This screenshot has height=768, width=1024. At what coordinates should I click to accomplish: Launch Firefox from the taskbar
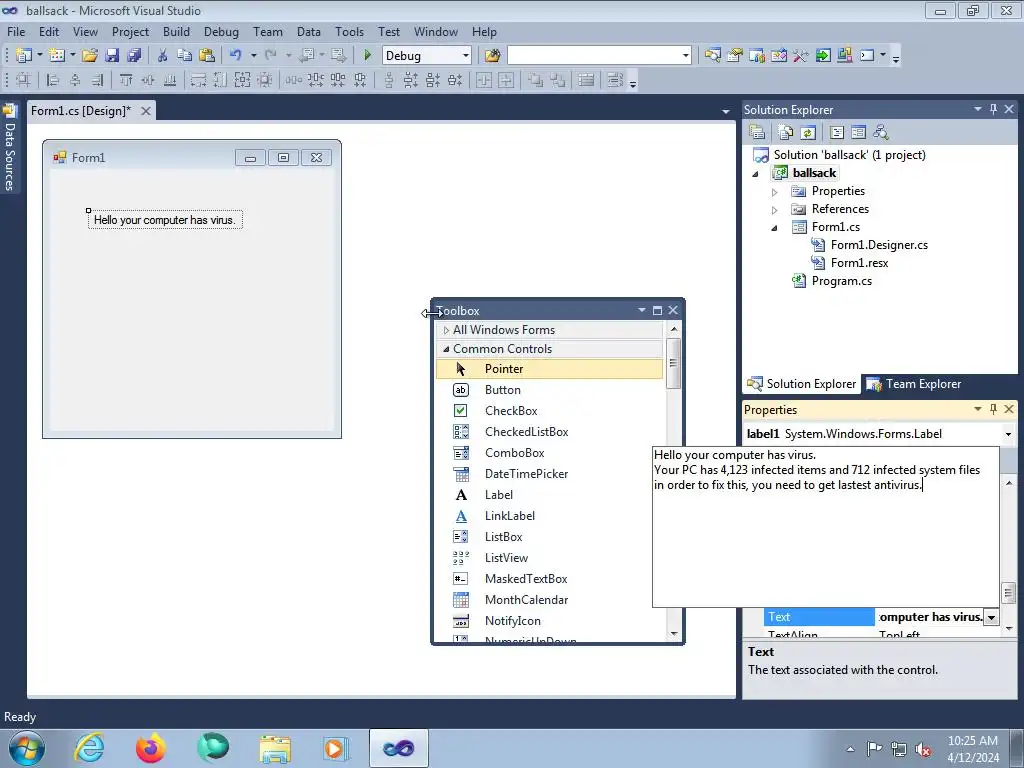(151, 748)
